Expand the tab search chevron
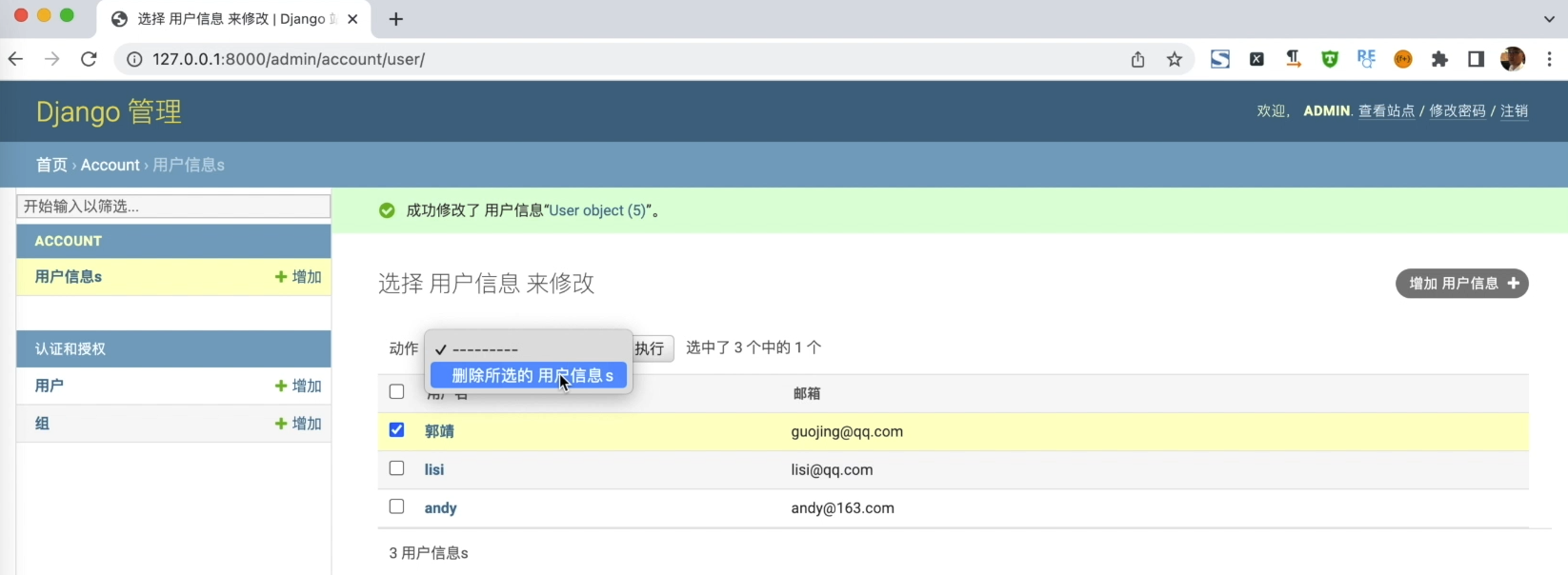The width and height of the screenshot is (1568, 575). coord(1549,19)
